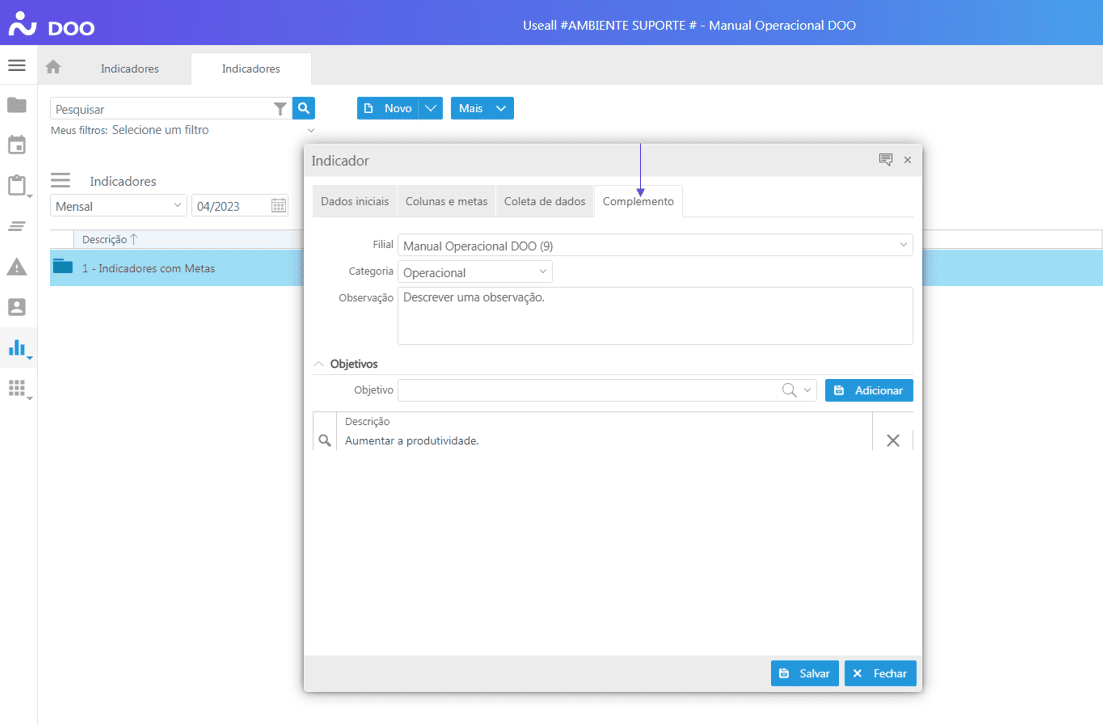Remove objective 'Aumentar a produtividade' with X
The width and height of the screenshot is (1103, 725).
point(892,440)
